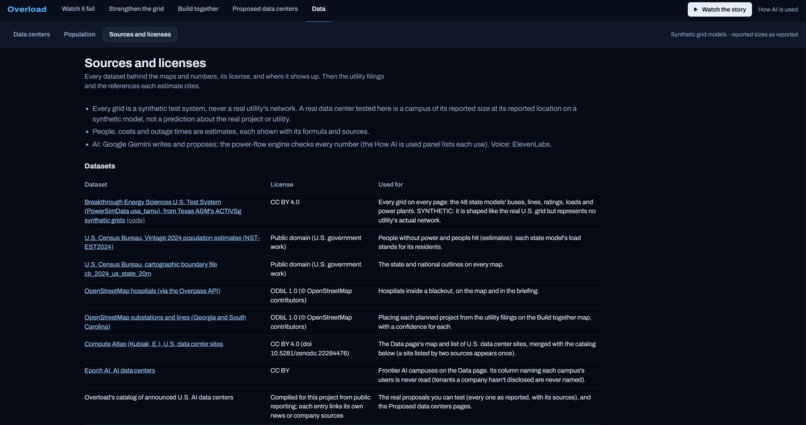Screen dimensions: 806x425
Task: Click the Used for column header
Action: [391, 184]
